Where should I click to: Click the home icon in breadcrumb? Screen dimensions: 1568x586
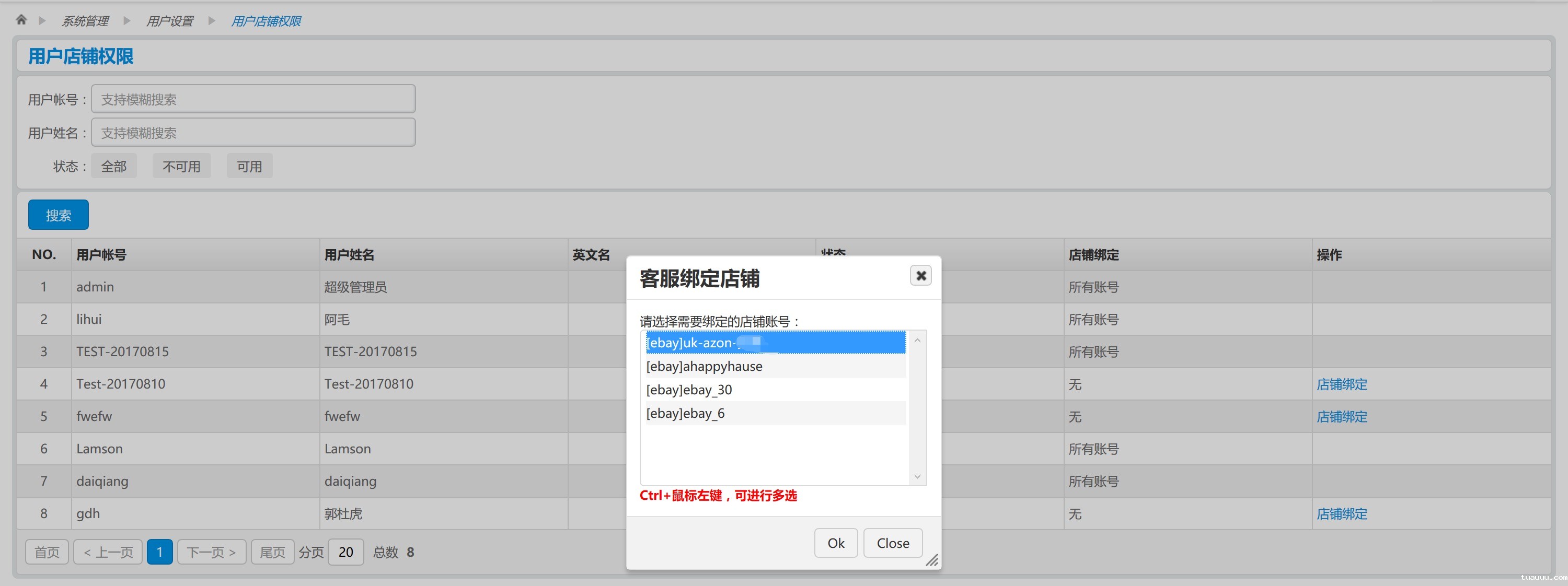[x=21, y=20]
